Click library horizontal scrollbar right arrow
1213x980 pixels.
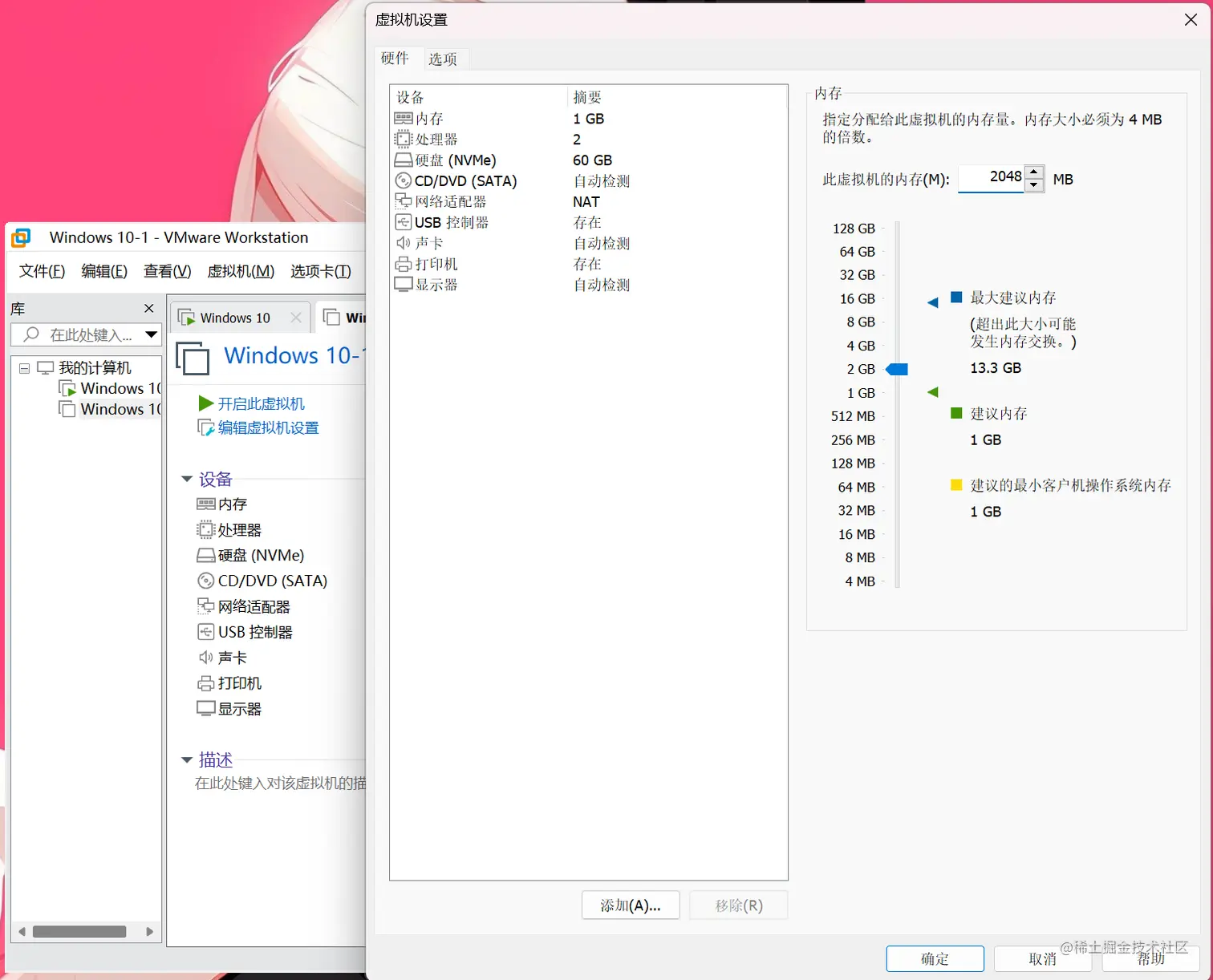click(x=149, y=932)
